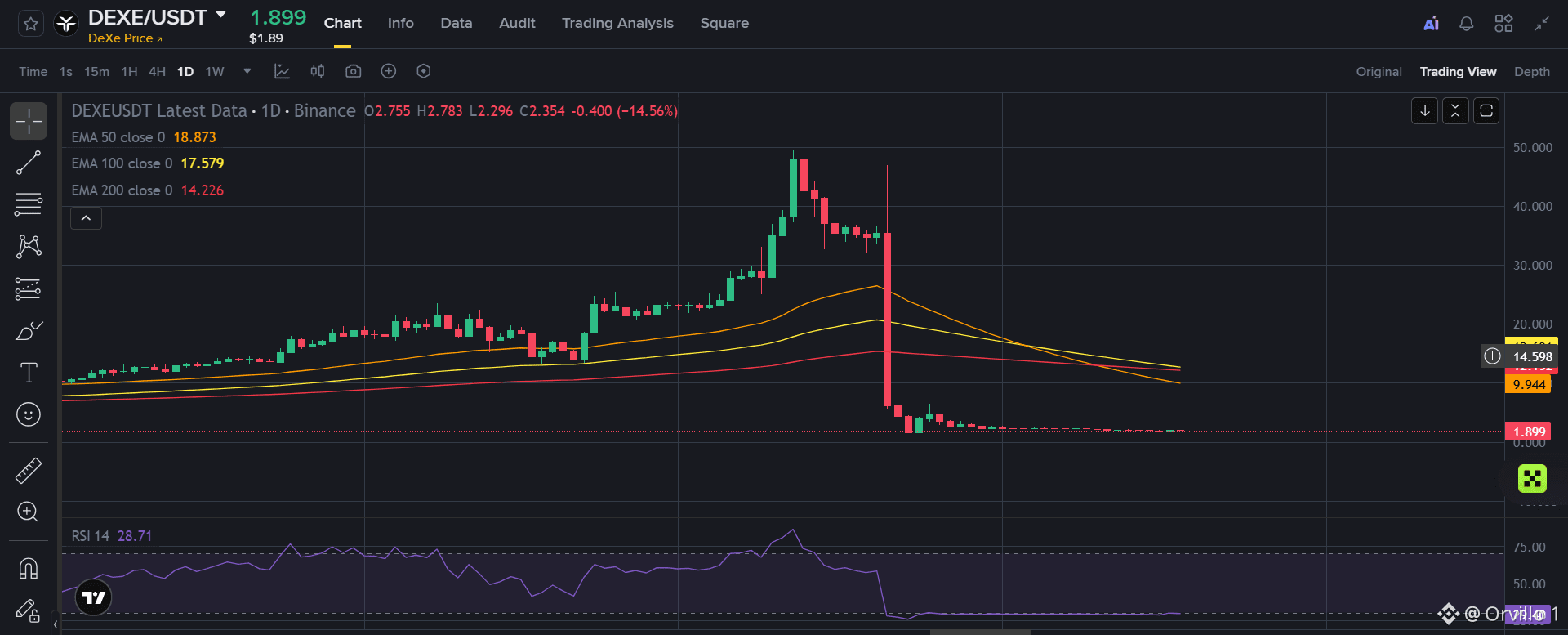The image size is (1568, 635).
Task: Open the DEXE/USDT pair selector dropdown
Action: pos(221,15)
